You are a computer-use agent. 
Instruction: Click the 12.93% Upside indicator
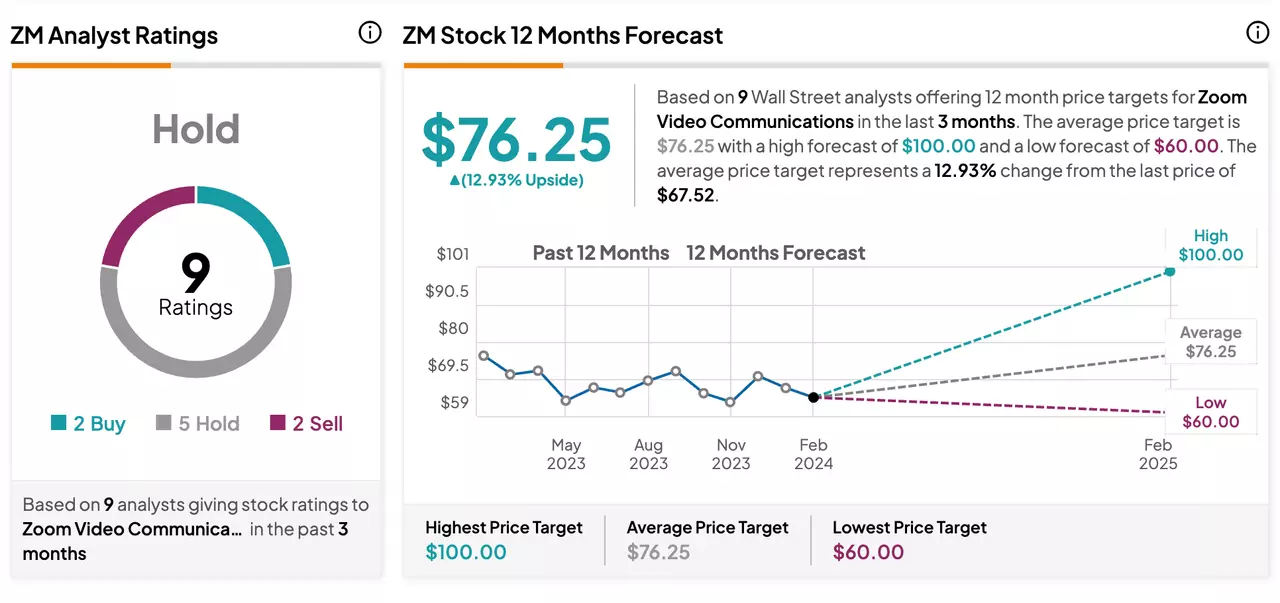pyautogui.click(x=516, y=180)
